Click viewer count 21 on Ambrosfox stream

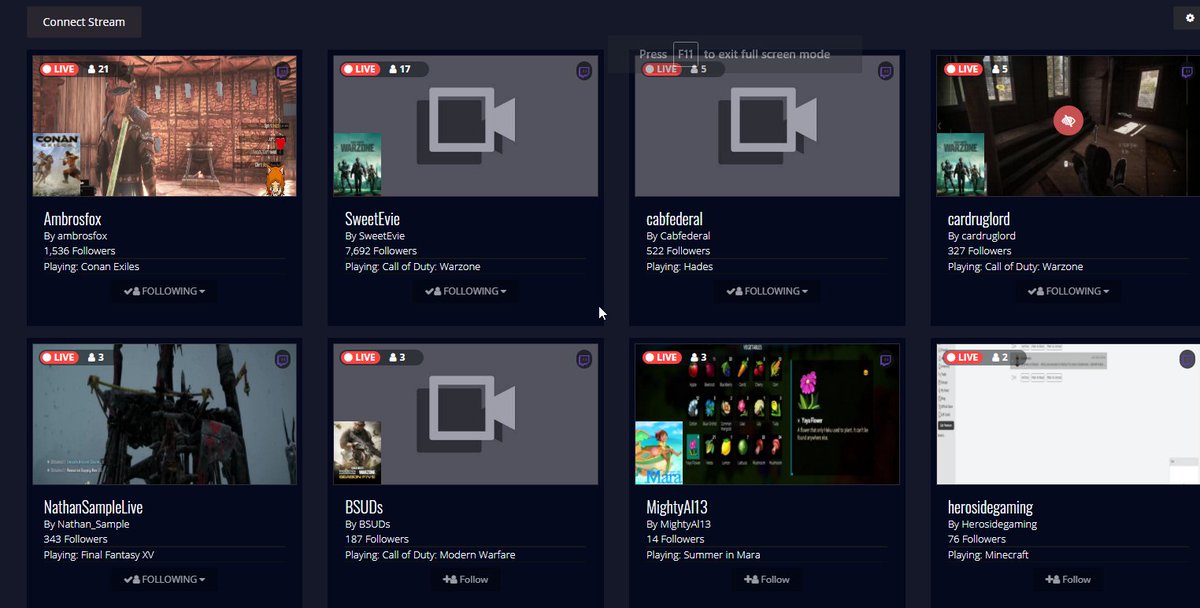[x=98, y=69]
